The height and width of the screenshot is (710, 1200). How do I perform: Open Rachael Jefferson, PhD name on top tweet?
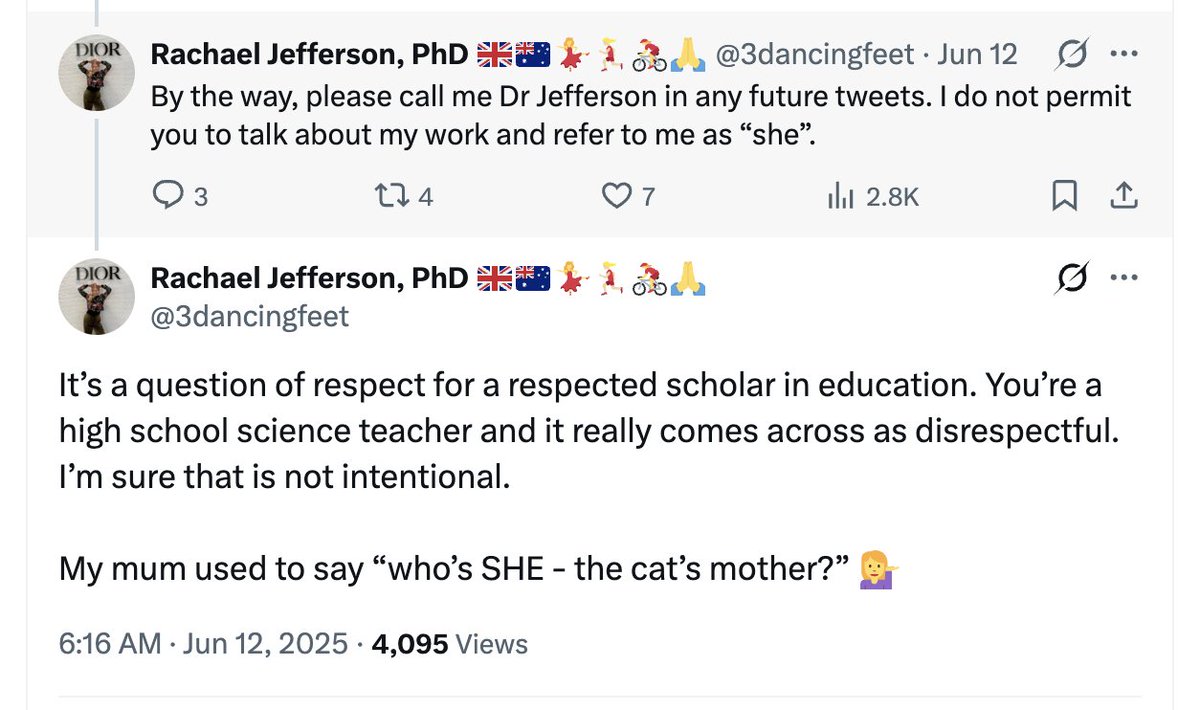point(308,55)
